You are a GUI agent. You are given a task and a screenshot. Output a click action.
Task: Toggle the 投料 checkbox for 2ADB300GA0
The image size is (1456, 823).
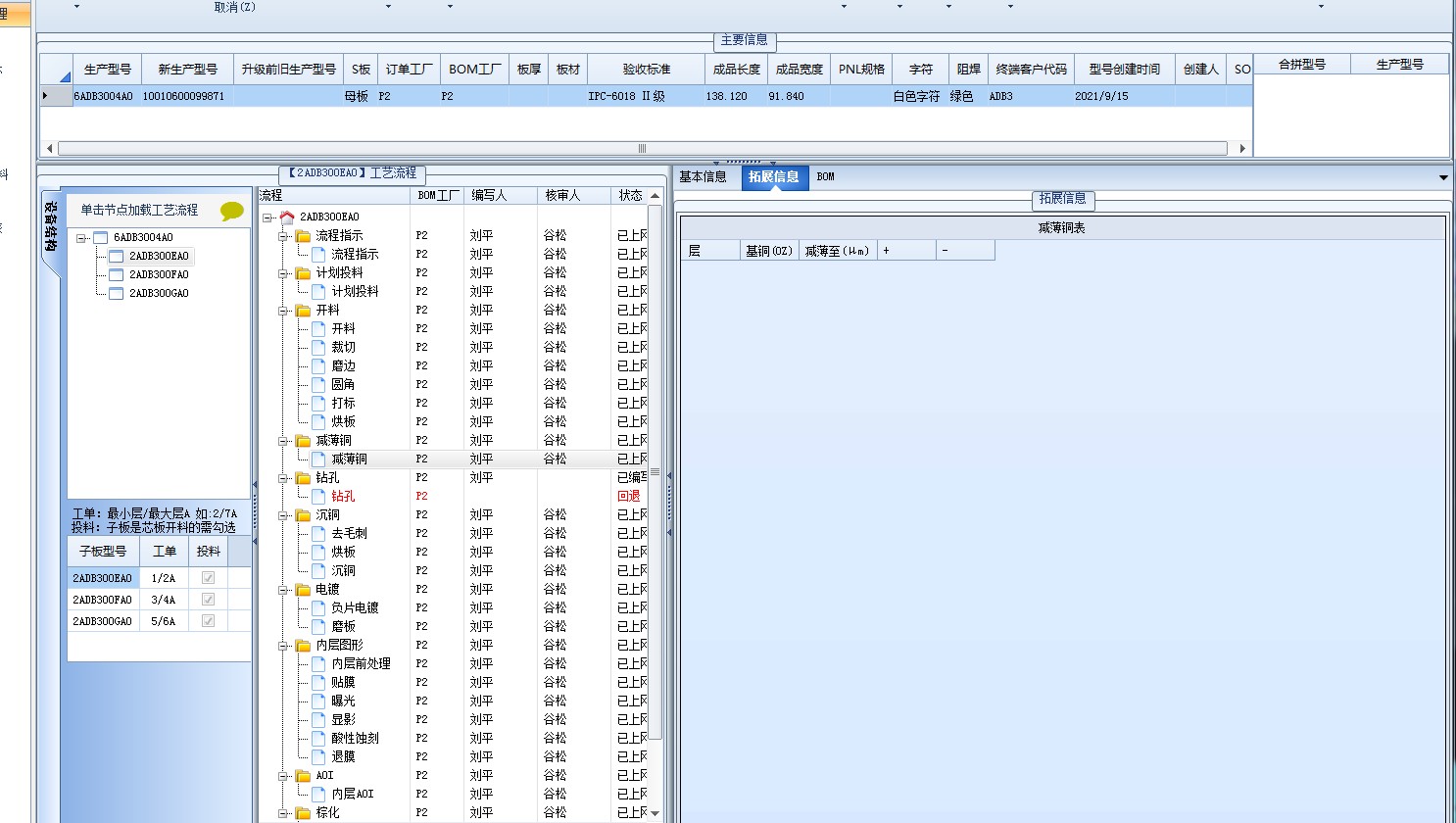click(x=208, y=621)
